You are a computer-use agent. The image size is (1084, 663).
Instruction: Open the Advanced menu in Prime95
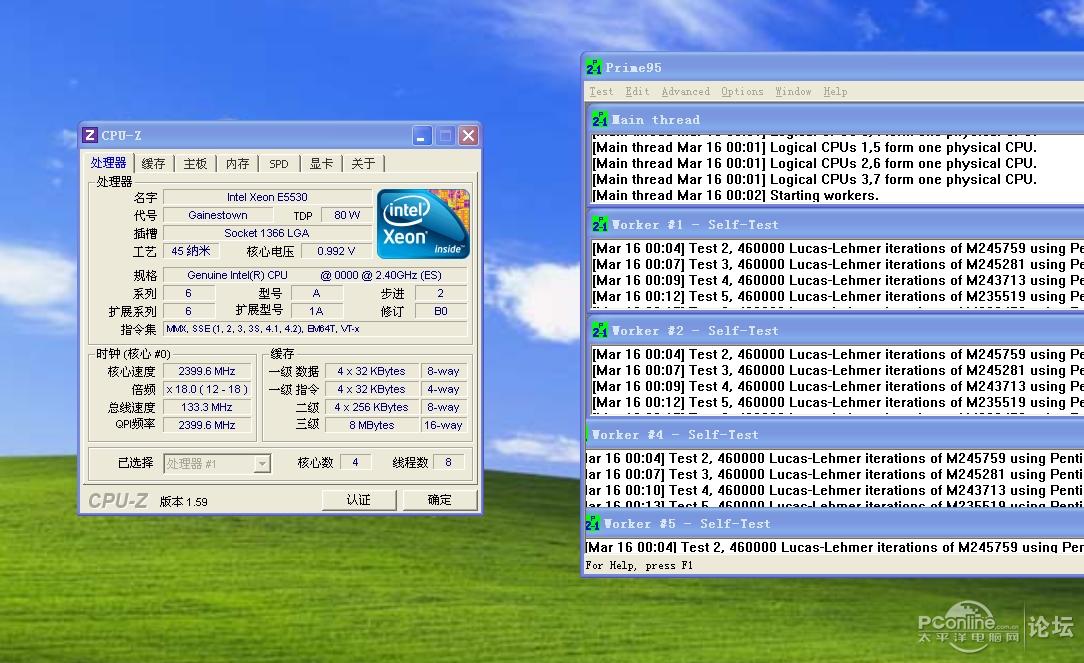[x=685, y=91]
